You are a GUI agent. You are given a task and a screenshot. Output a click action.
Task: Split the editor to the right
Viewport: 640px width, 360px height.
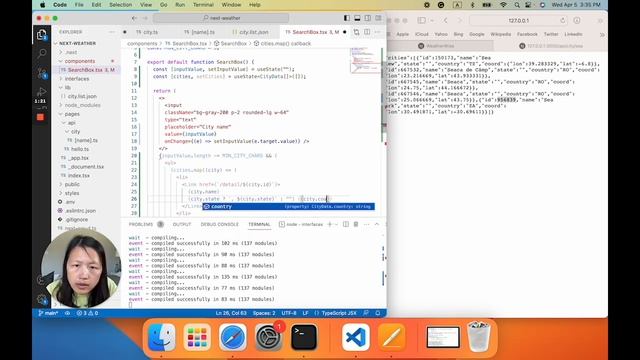pos(367,32)
